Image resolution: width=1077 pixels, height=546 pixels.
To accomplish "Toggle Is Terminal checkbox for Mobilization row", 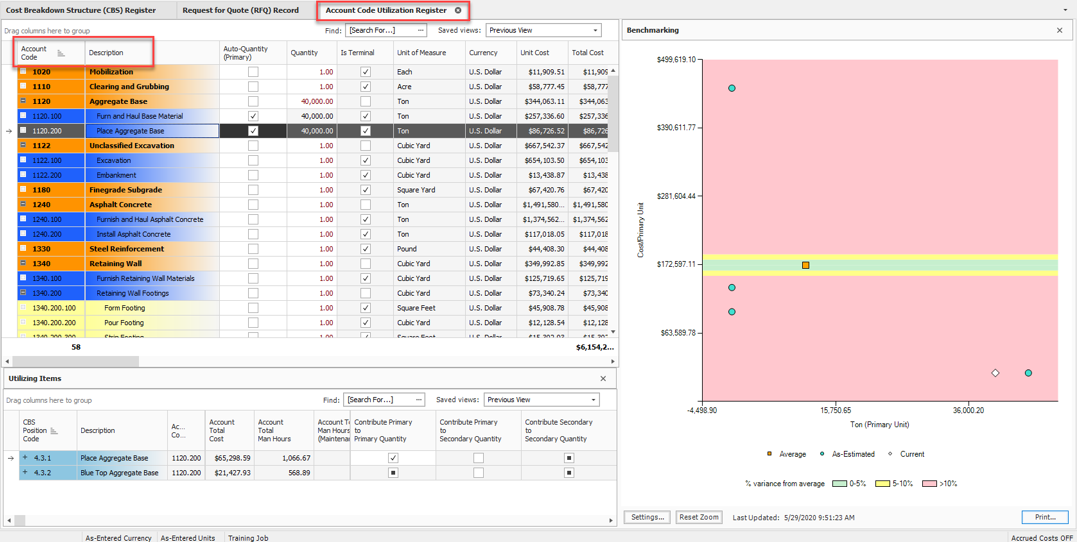I will pyautogui.click(x=365, y=72).
